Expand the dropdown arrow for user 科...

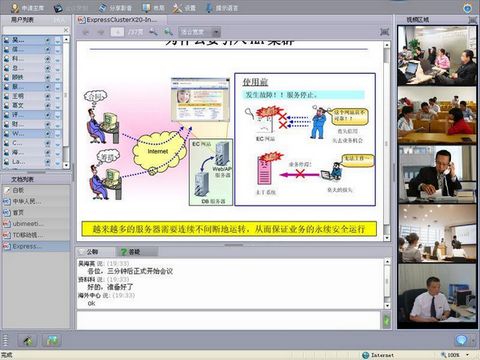[58, 59]
